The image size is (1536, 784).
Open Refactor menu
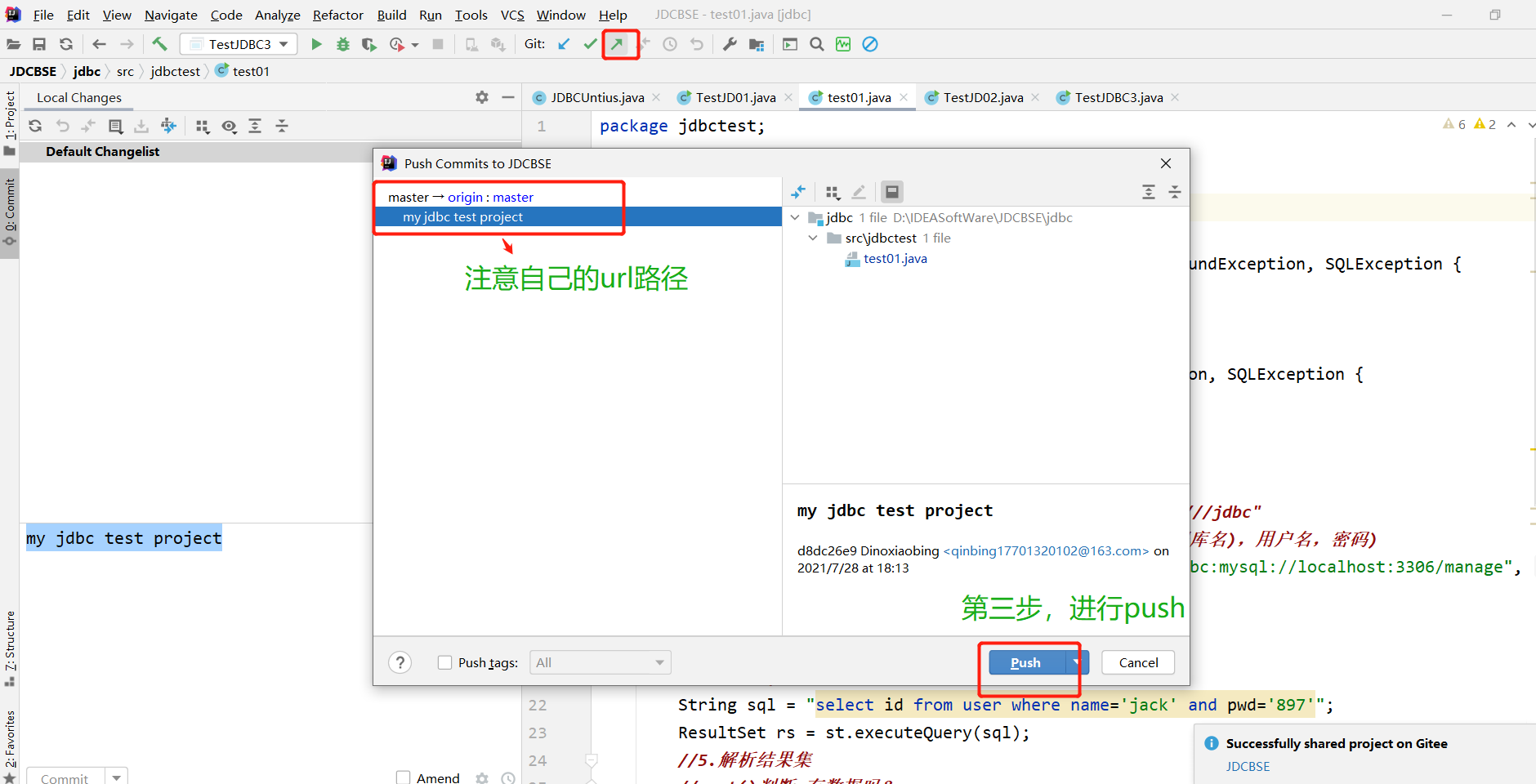pyautogui.click(x=337, y=15)
